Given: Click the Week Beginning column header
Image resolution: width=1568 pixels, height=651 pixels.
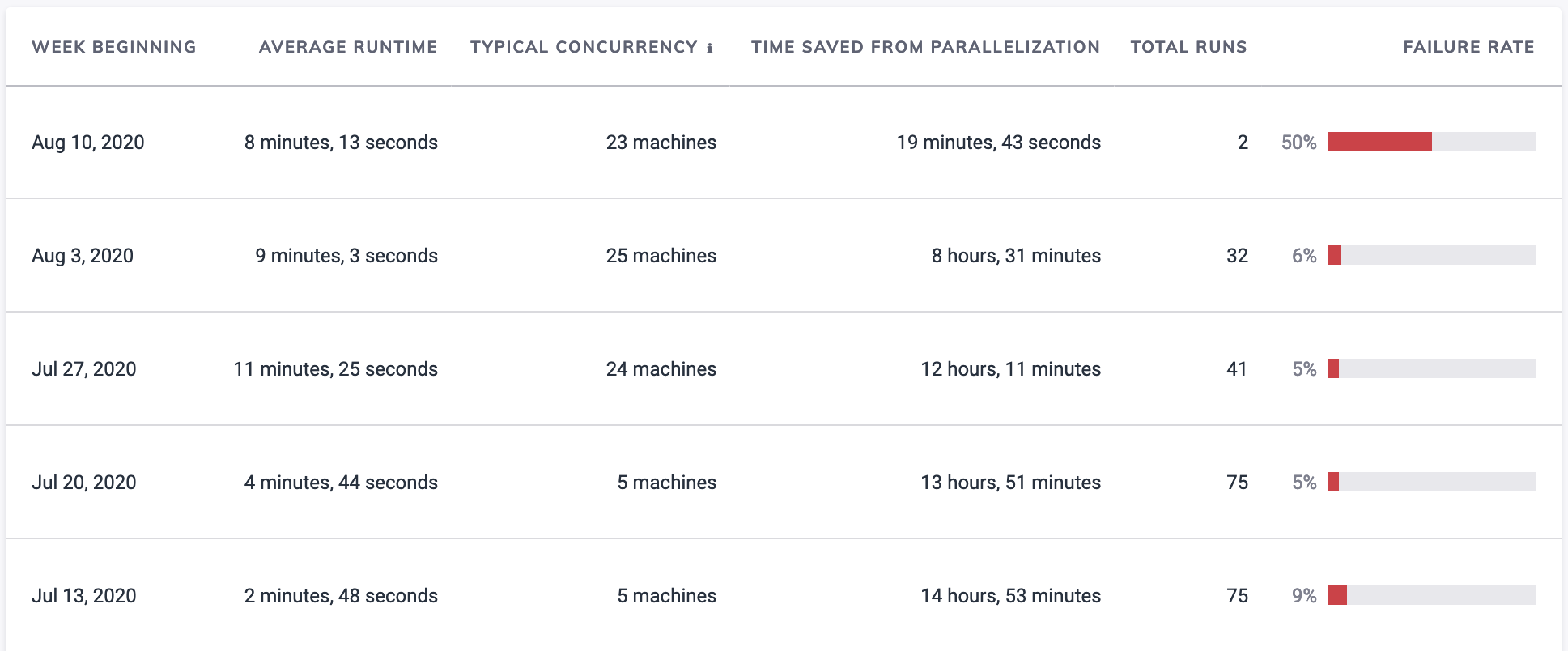Looking at the screenshot, I should coord(114,47).
